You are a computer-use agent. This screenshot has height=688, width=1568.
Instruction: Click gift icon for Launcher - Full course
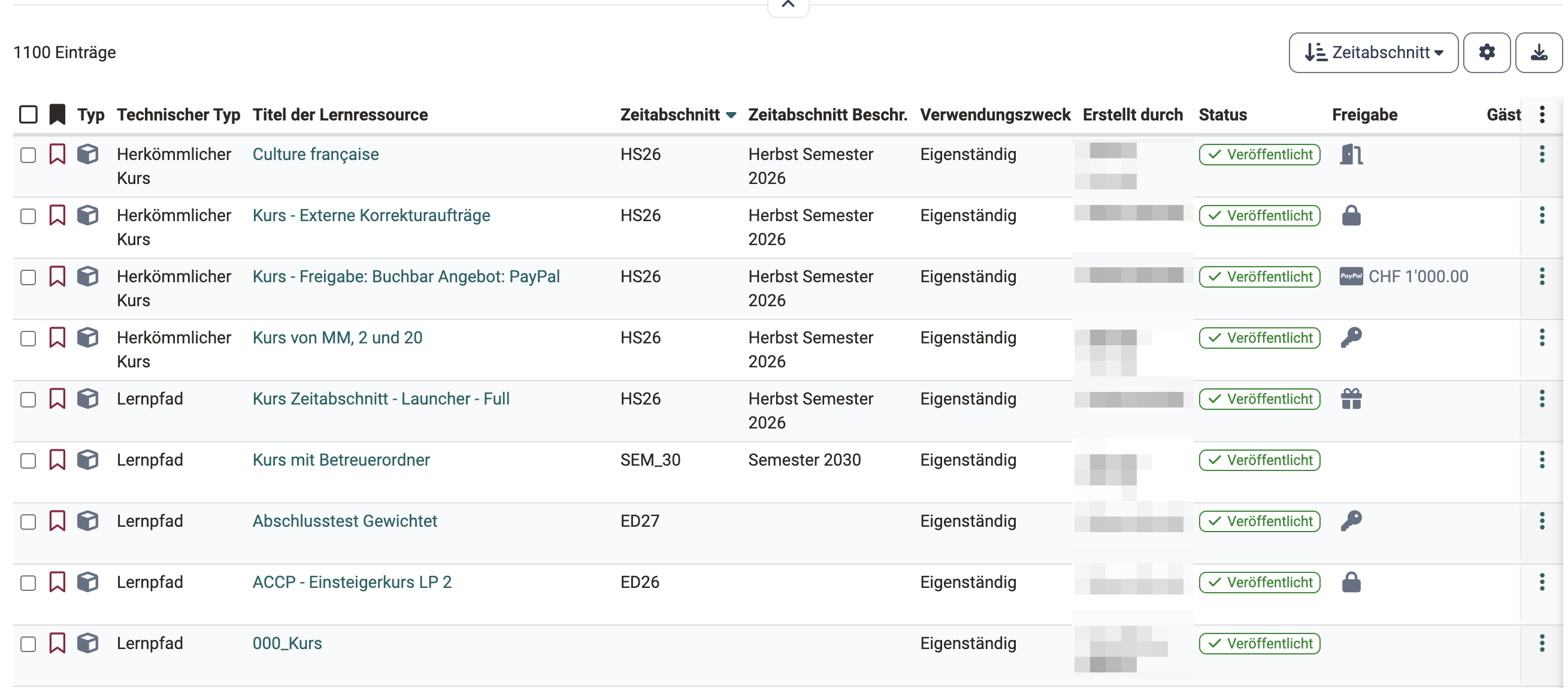tap(1351, 399)
